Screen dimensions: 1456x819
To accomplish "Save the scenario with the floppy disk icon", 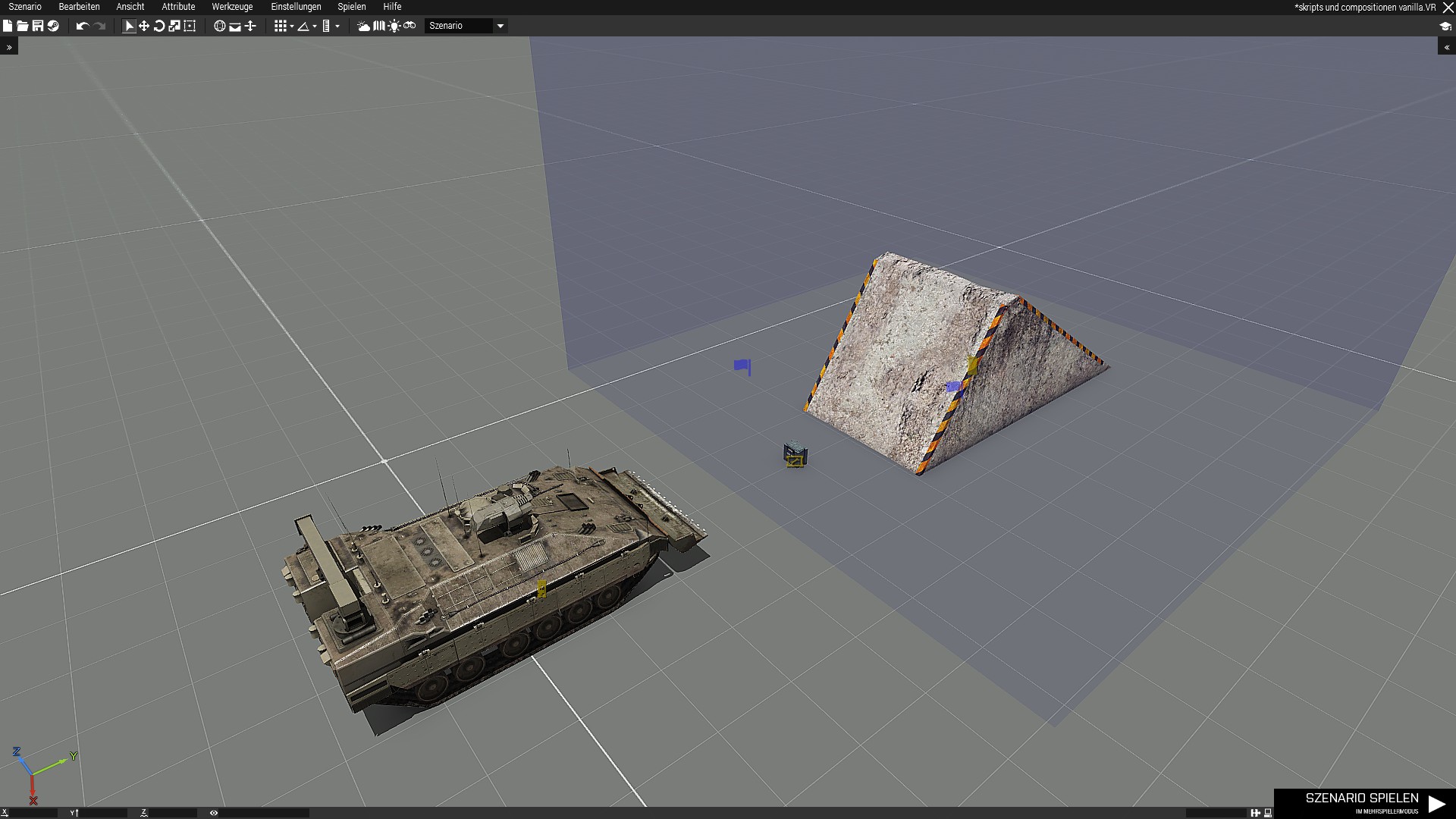I will [38, 26].
